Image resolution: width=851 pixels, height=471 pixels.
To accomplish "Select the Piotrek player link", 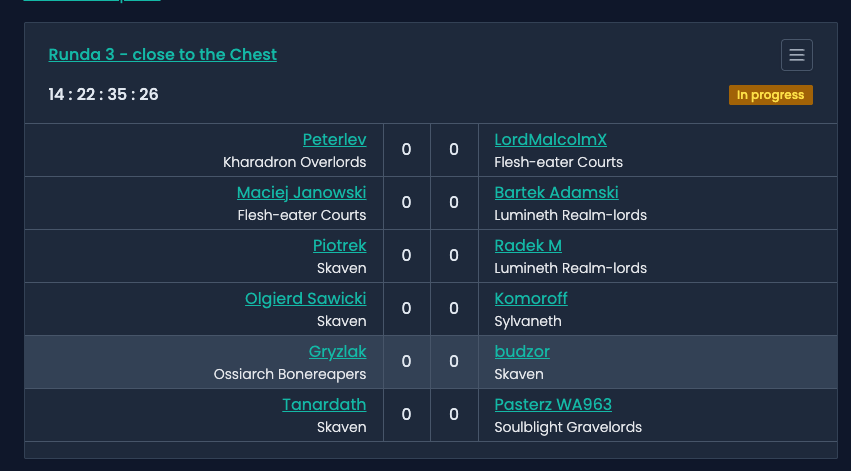I will [x=339, y=245].
